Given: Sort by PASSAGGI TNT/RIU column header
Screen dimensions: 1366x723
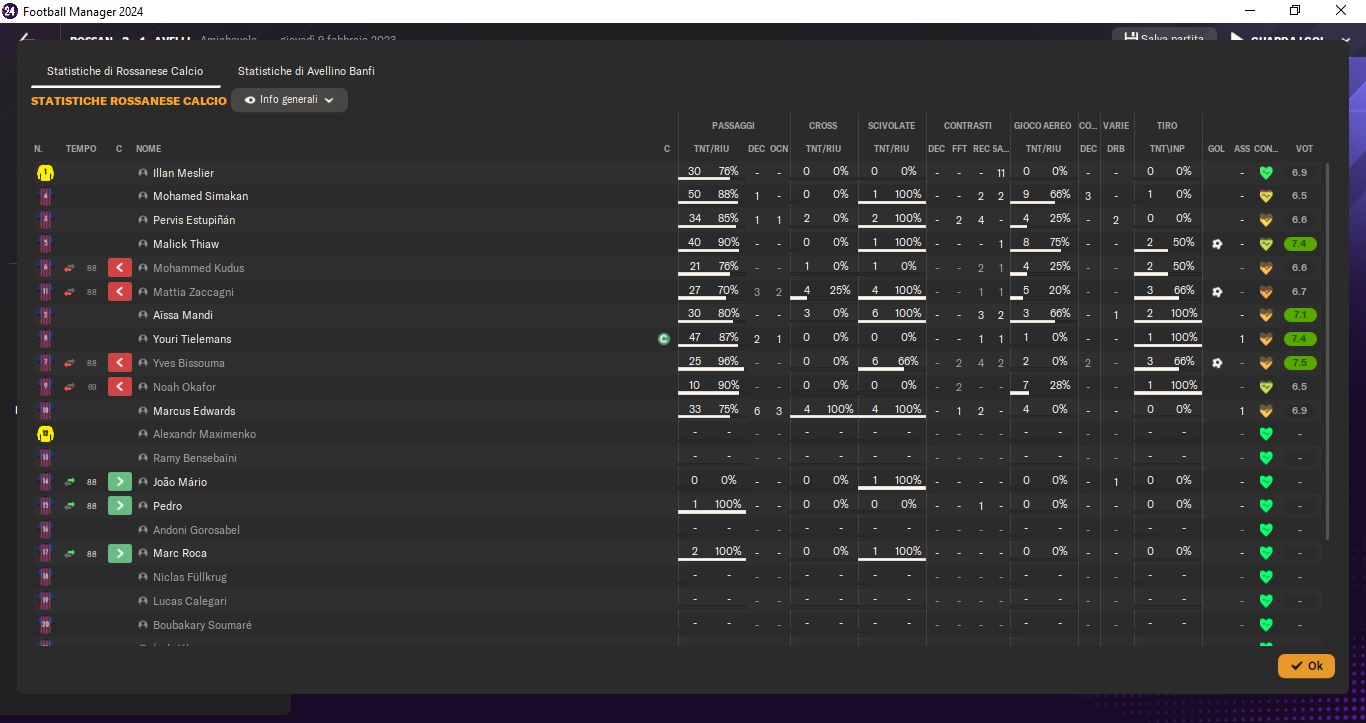Looking at the screenshot, I should tap(712, 149).
